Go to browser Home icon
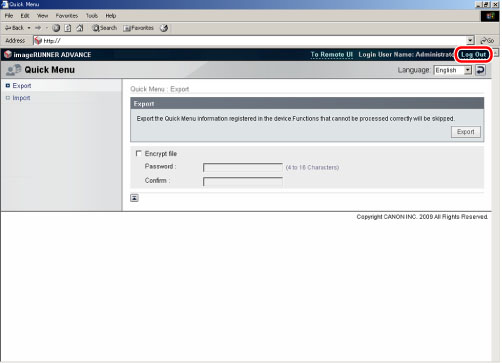This screenshot has height=363, width=502. pyautogui.click(x=80, y=28)
